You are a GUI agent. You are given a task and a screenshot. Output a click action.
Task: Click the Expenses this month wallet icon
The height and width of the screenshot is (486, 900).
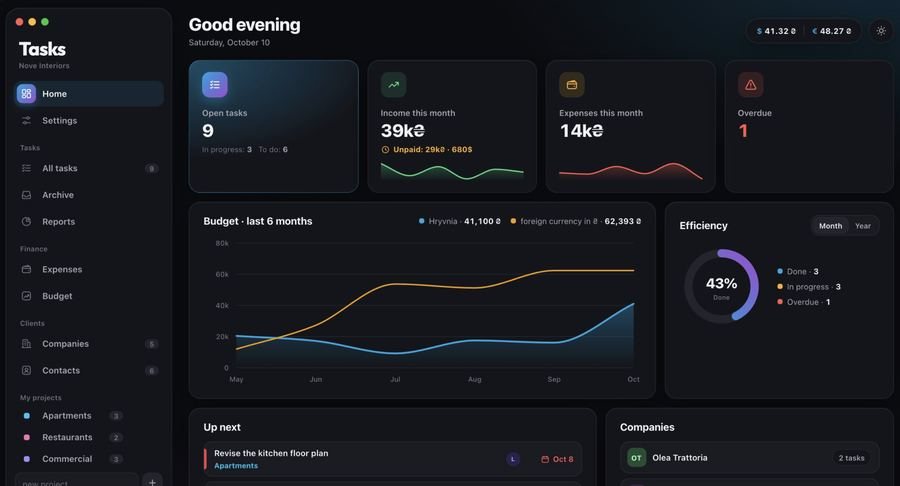pos(572,85)
